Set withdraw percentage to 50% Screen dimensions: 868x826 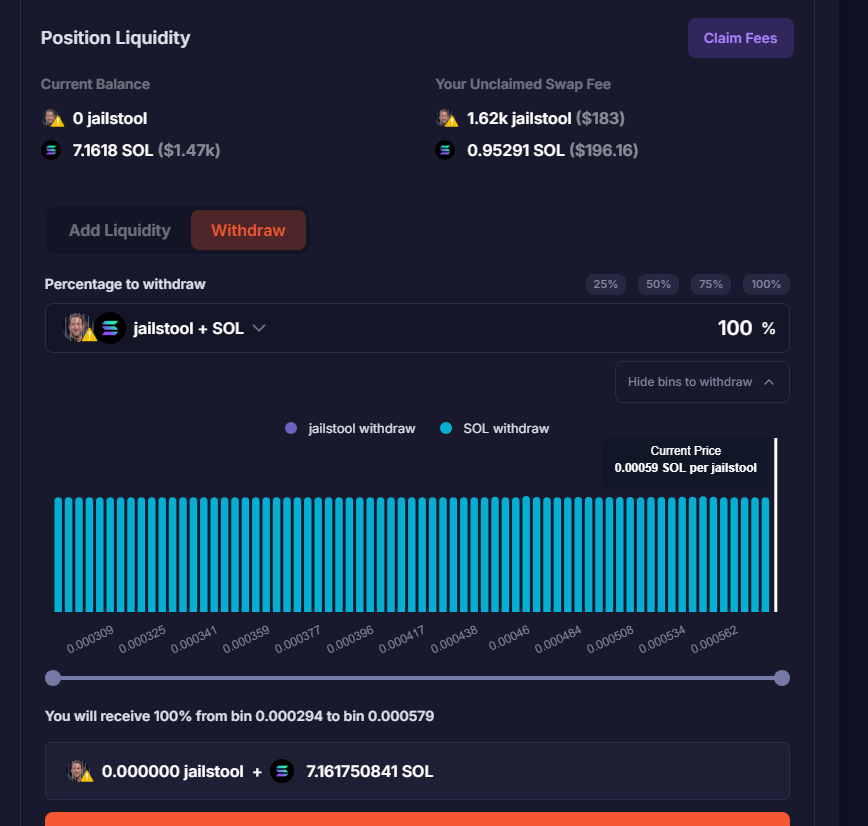[x=658, y=285]
